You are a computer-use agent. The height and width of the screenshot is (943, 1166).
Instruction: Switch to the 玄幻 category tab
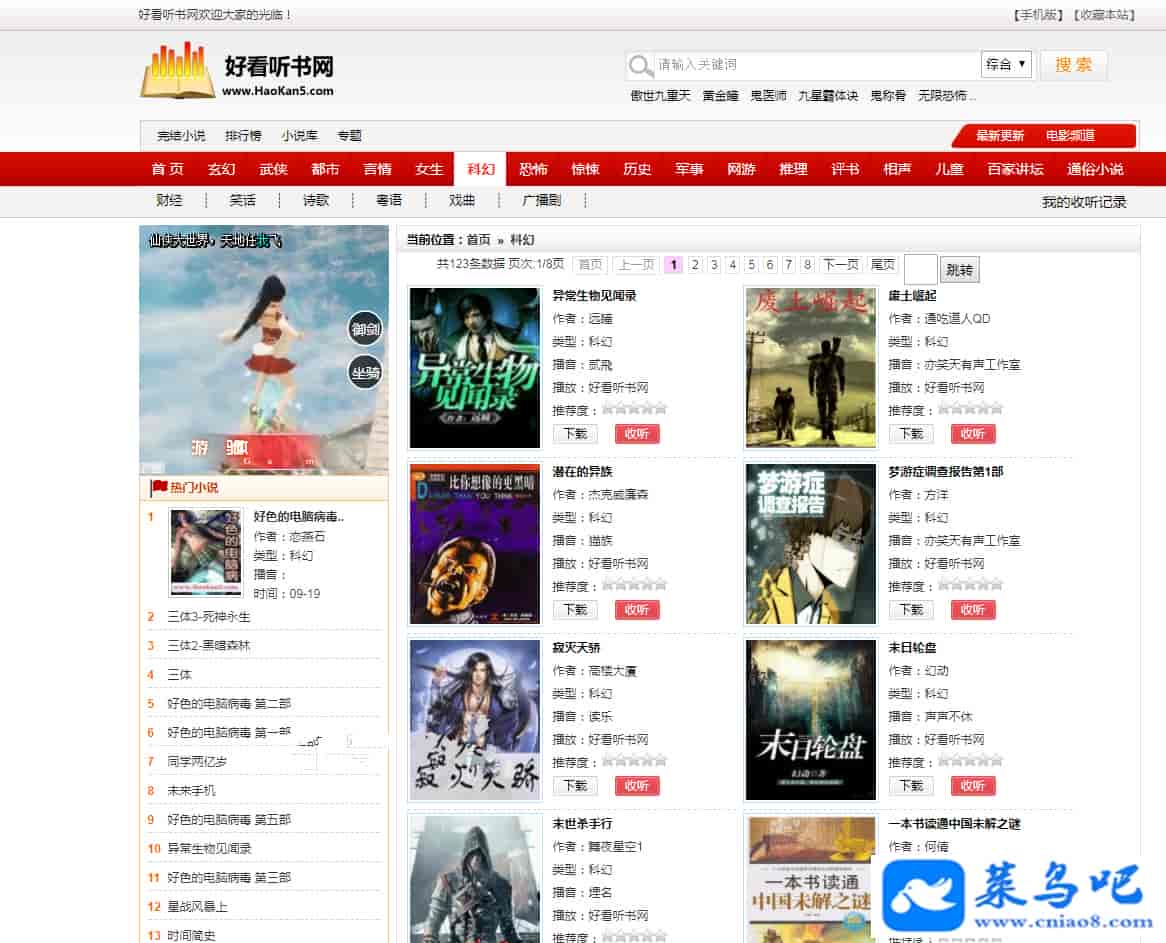[221, 169]
